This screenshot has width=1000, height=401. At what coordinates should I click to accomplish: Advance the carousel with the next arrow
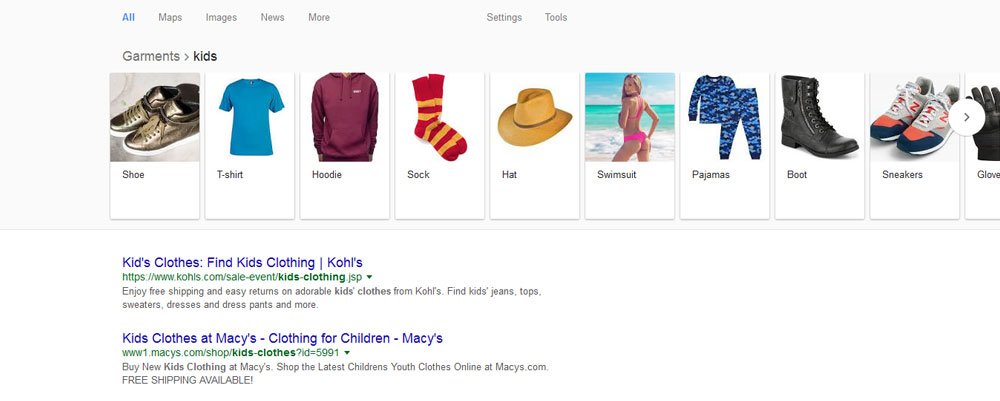pyautogui.click(x=967, y=117)
